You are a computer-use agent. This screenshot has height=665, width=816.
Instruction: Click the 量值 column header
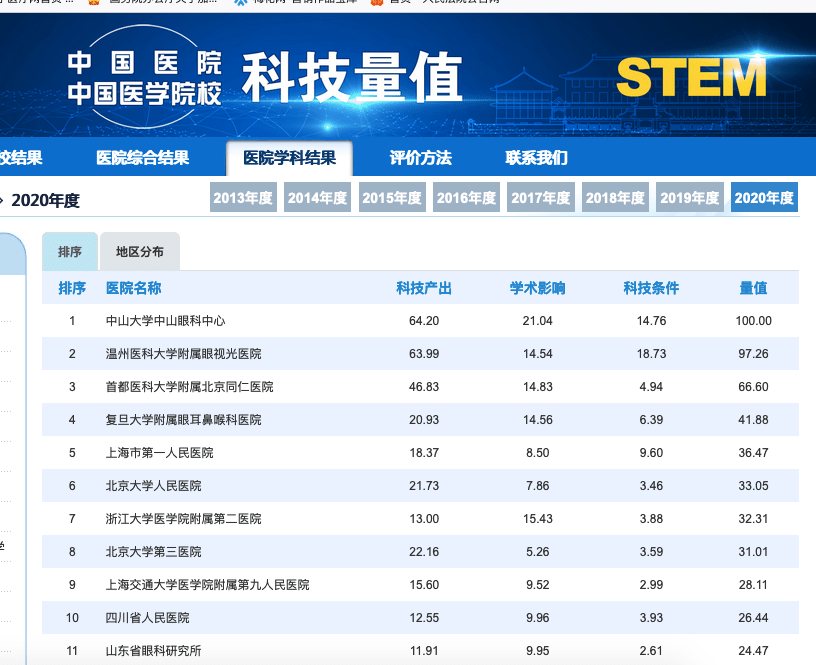[x=753, y=288]
